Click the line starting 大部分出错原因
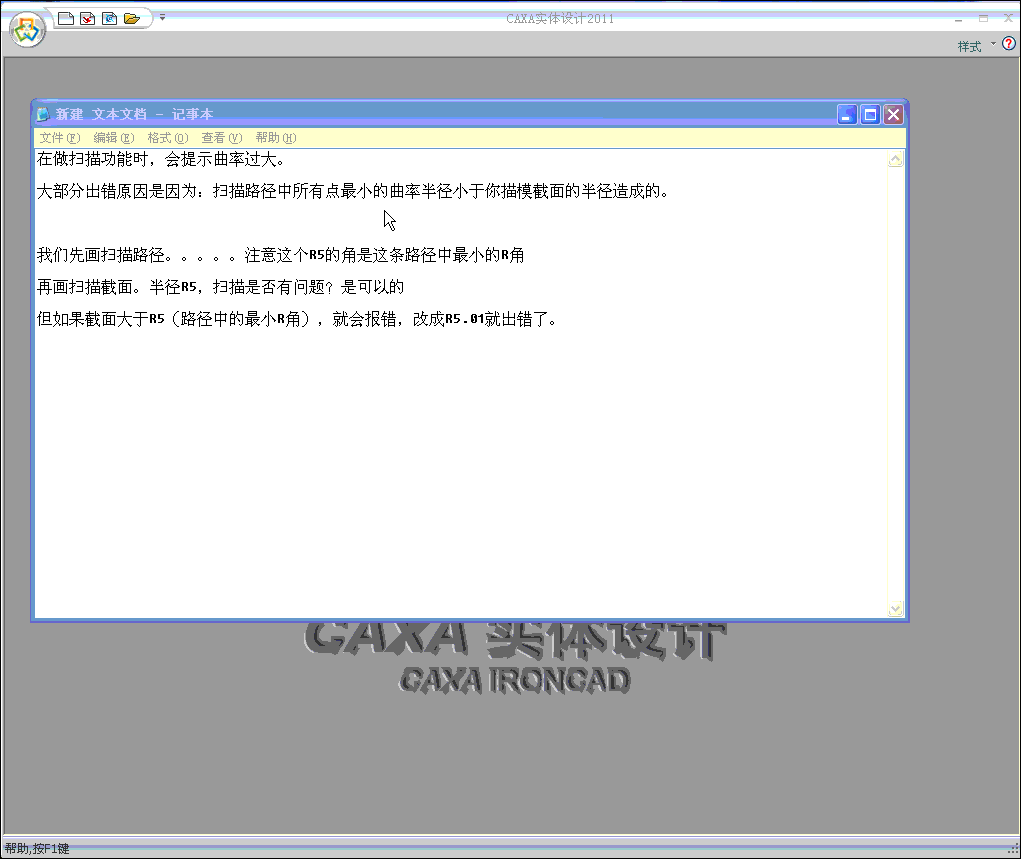Viewport: 1021px width, 859px height. 352,191
